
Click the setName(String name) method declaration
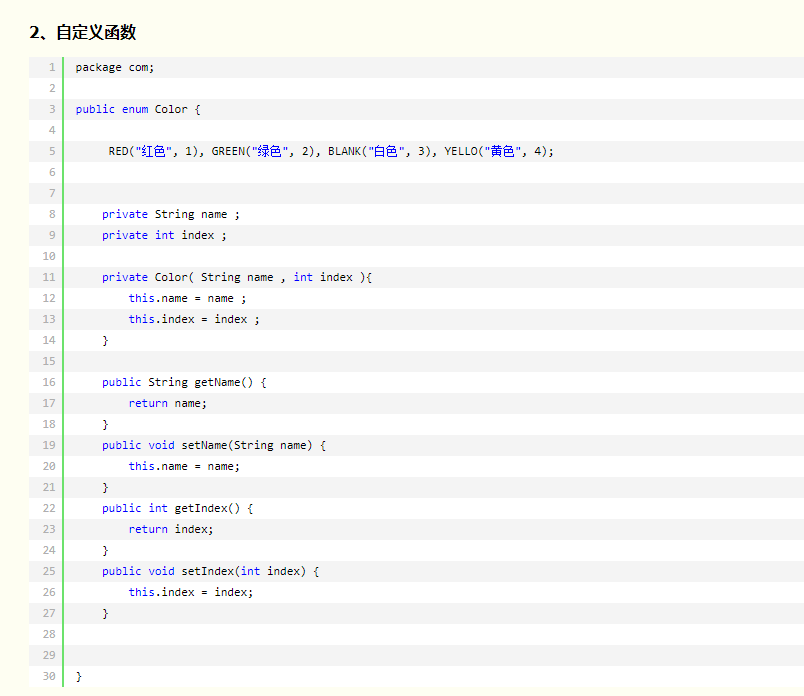[x=213, y=445]
